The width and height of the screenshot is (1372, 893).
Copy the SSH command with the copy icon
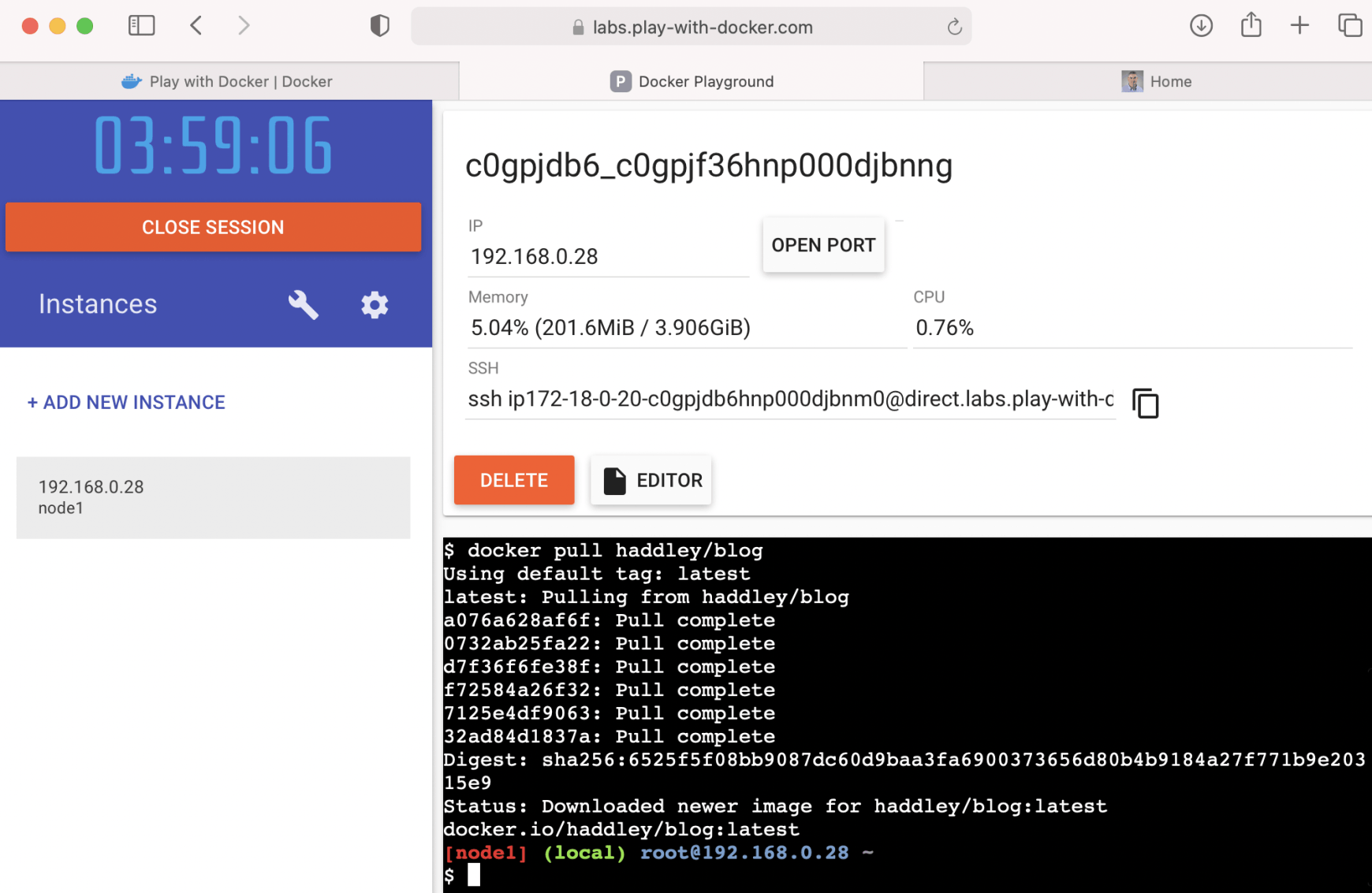[1146, 403]
